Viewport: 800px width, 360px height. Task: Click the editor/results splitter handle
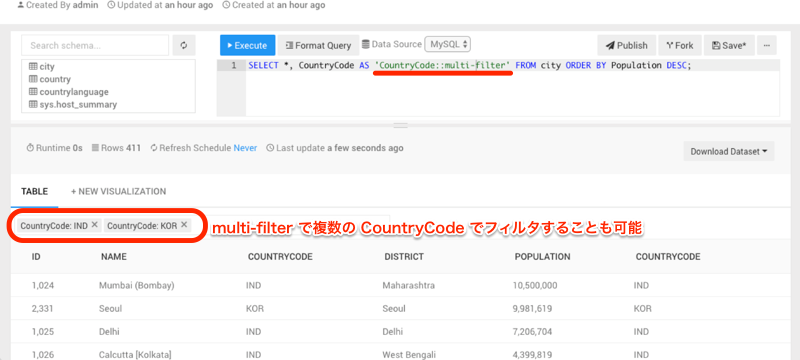pos(401,125)
